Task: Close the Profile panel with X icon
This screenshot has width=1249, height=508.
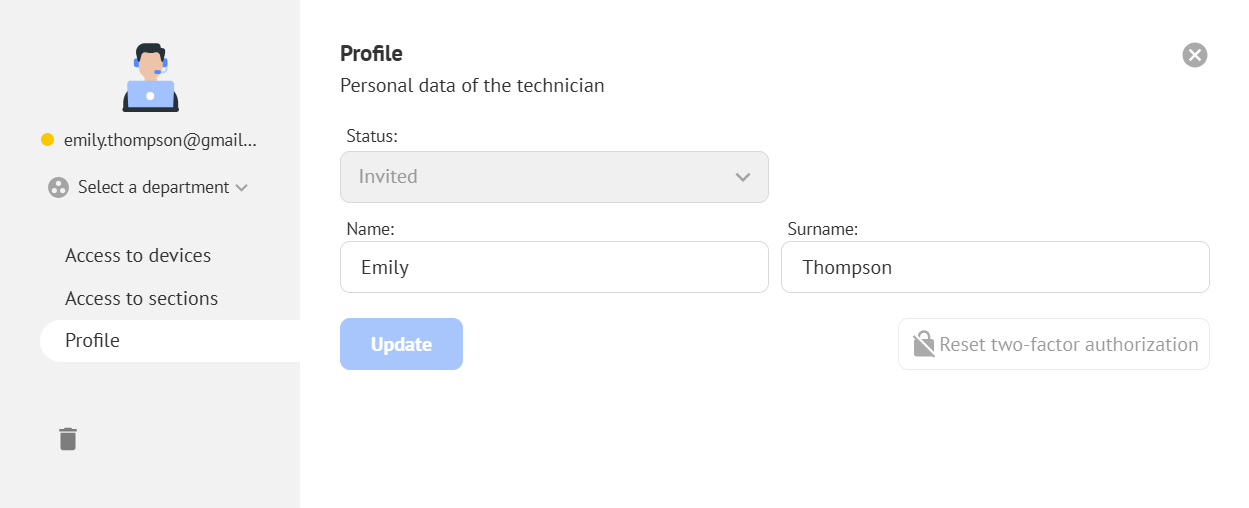Action: [1195, 55]
